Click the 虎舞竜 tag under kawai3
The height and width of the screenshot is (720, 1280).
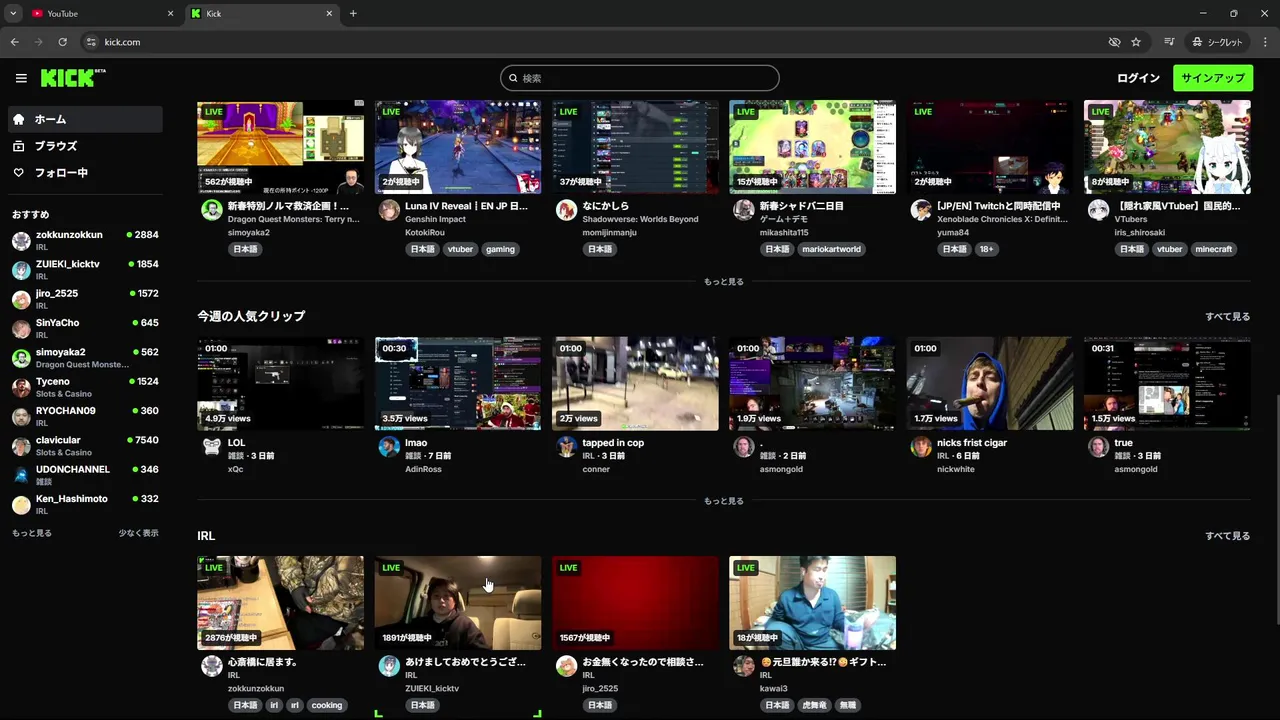(x=813, y=705)
